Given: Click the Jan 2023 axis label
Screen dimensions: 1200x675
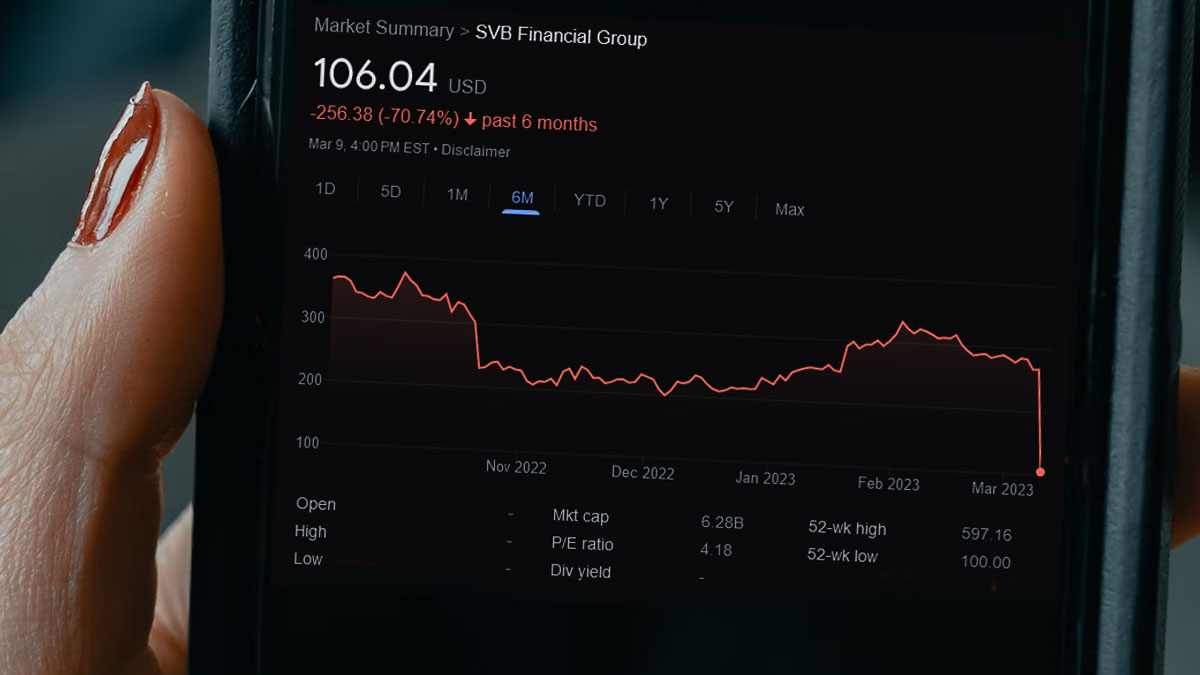Looking at the screenshot, I should pyautogui.click(x=765, y=478).
